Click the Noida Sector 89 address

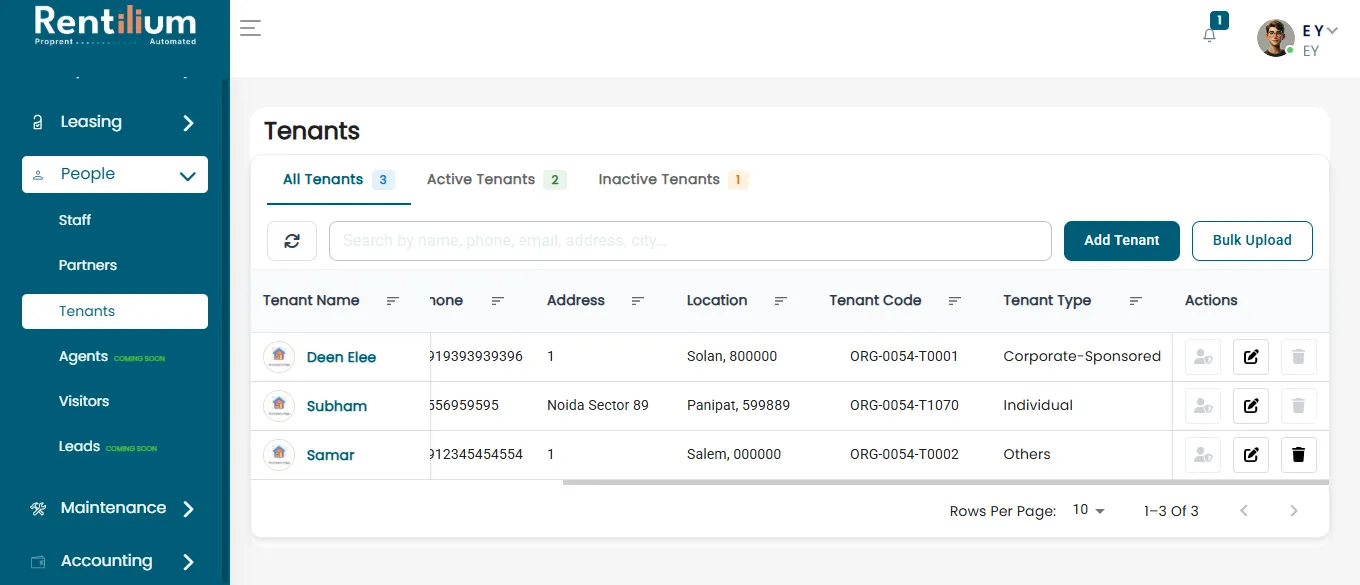tap(598, 405)
